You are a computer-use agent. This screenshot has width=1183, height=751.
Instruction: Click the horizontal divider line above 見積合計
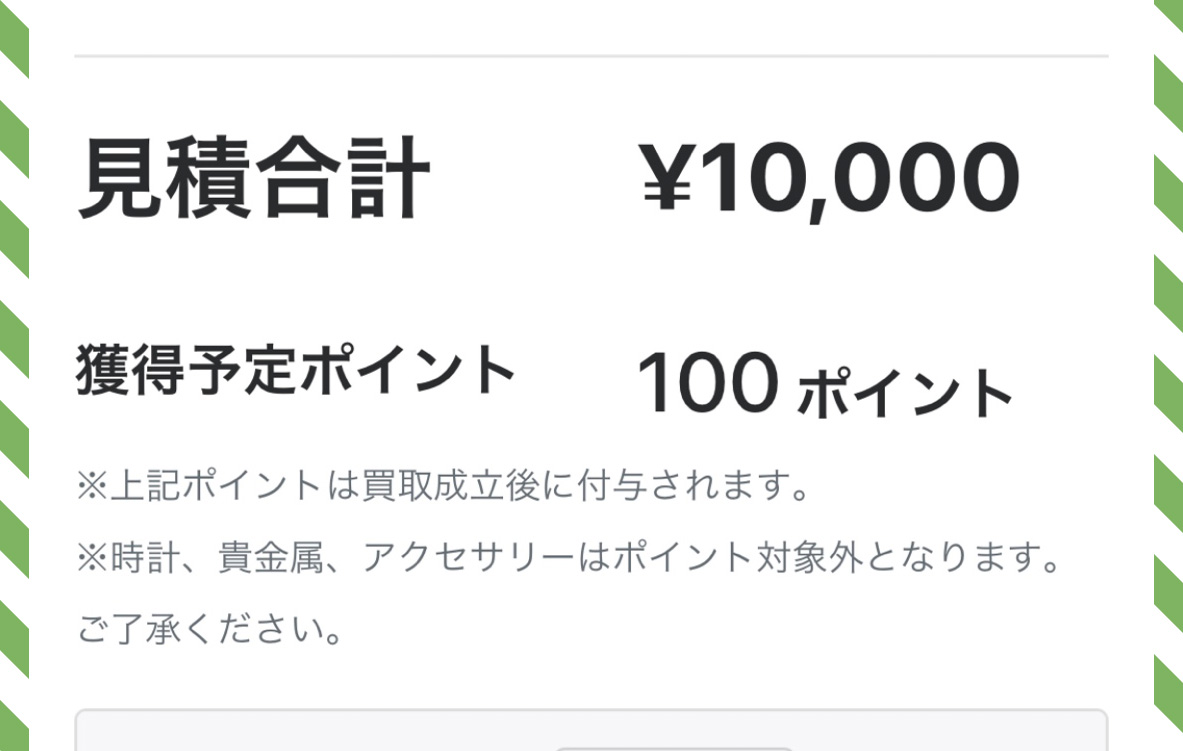coord(592,56)
